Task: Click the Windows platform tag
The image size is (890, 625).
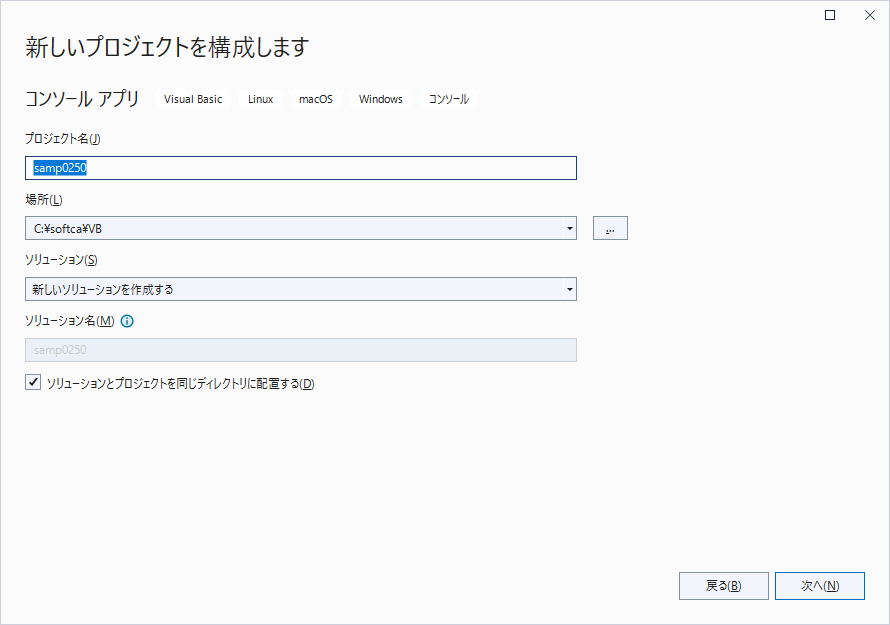Action: (x=380, y=99)
